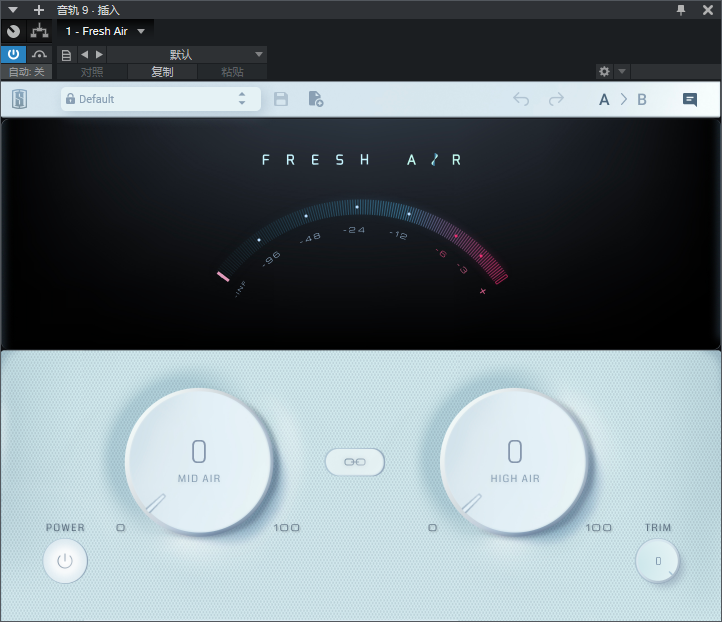Pin the plugin window
The height and width of the screenshot is (622, 722).
click(x=681, y=10)
